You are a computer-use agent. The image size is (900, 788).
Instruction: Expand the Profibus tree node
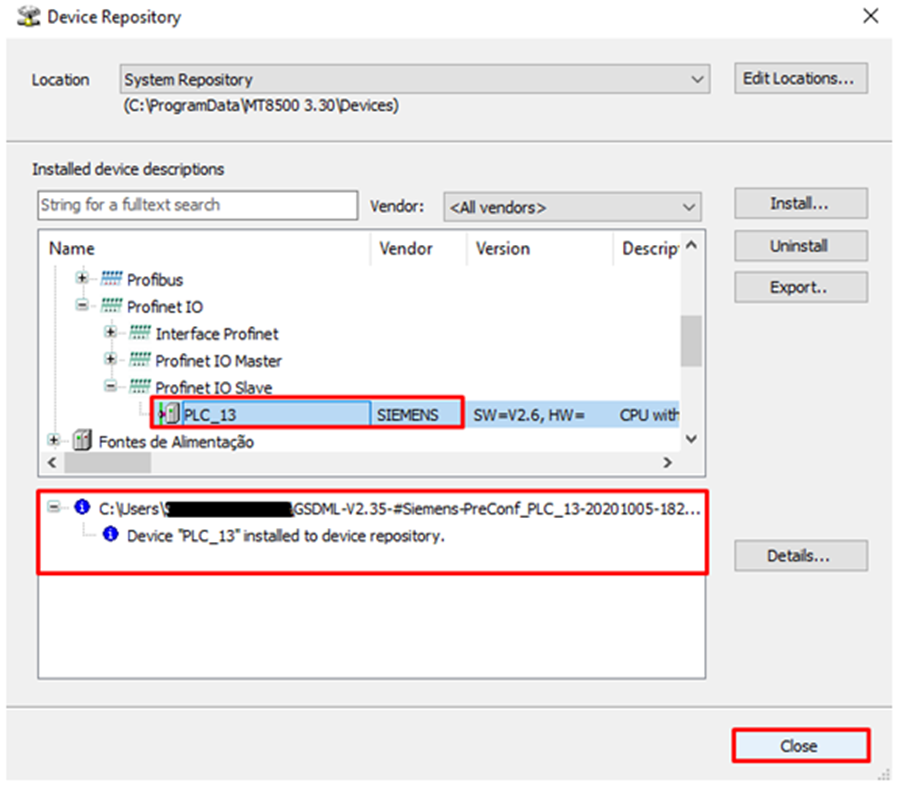83,279
